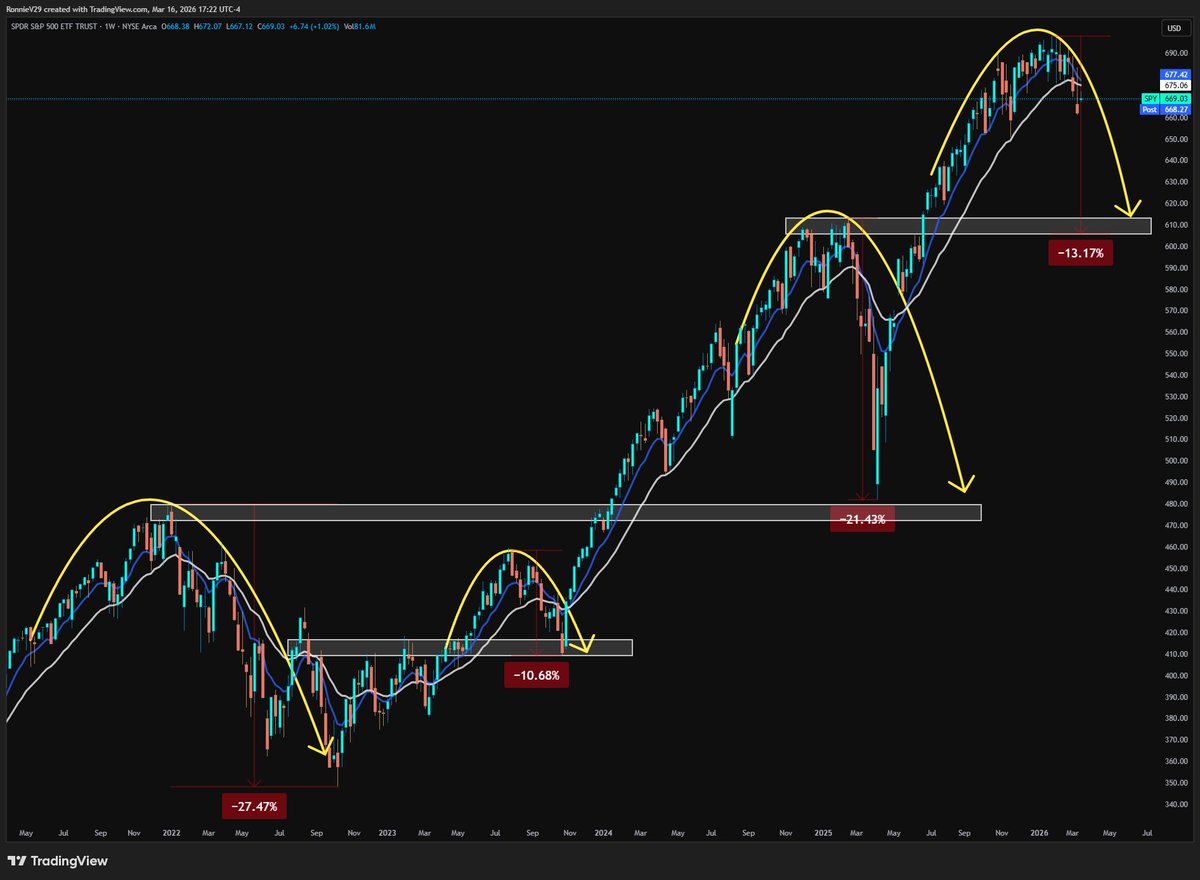This screenshot has height=880, width=1200.
Task: Click the 1W interval in the legend
Action: click(111, 26)
